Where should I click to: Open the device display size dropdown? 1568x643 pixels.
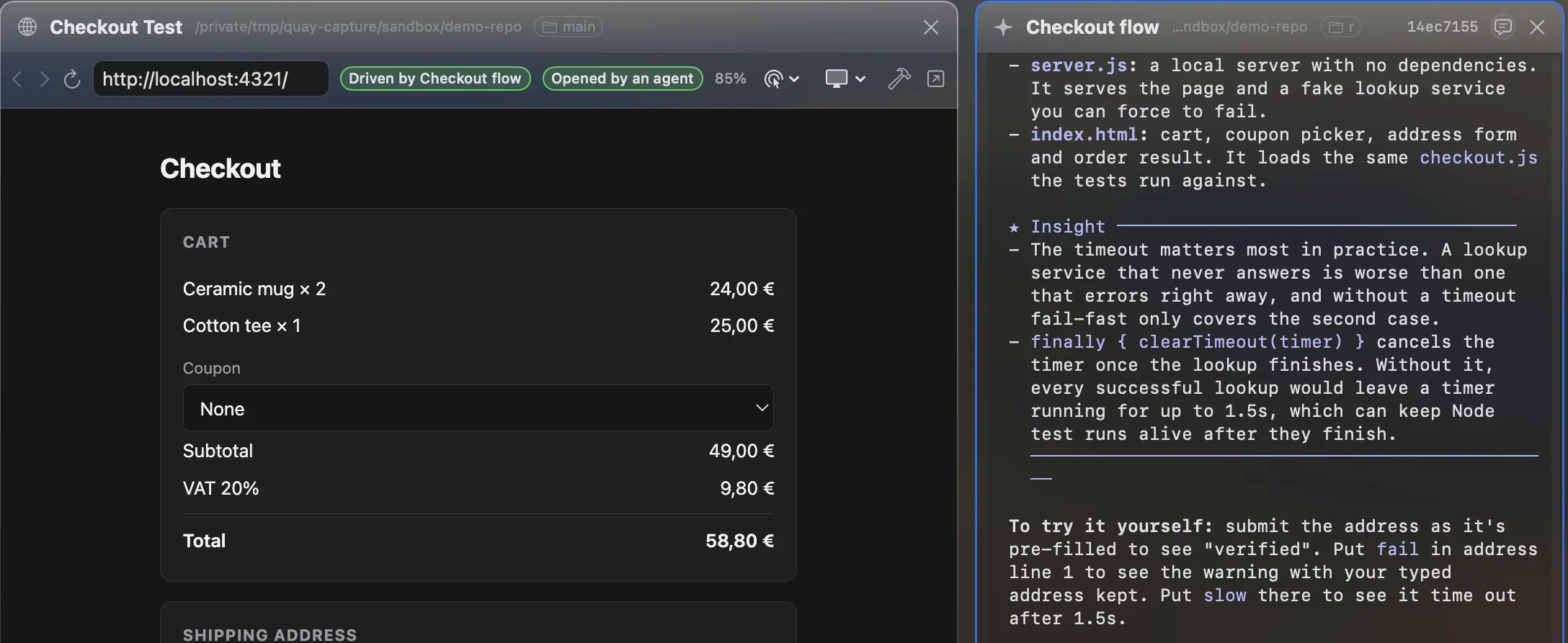coord(845,78)
